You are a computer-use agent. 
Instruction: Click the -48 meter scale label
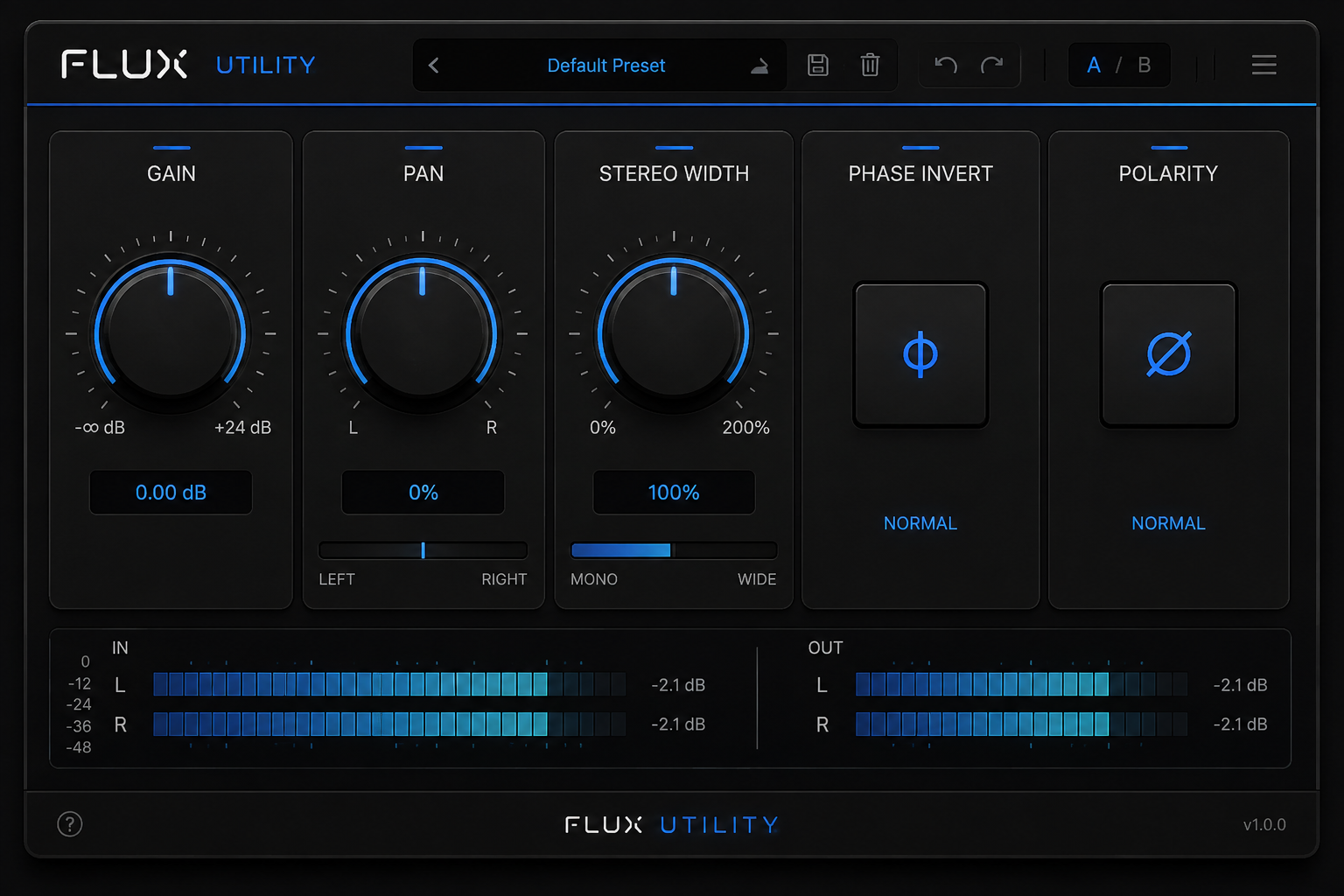coord(79,747)
